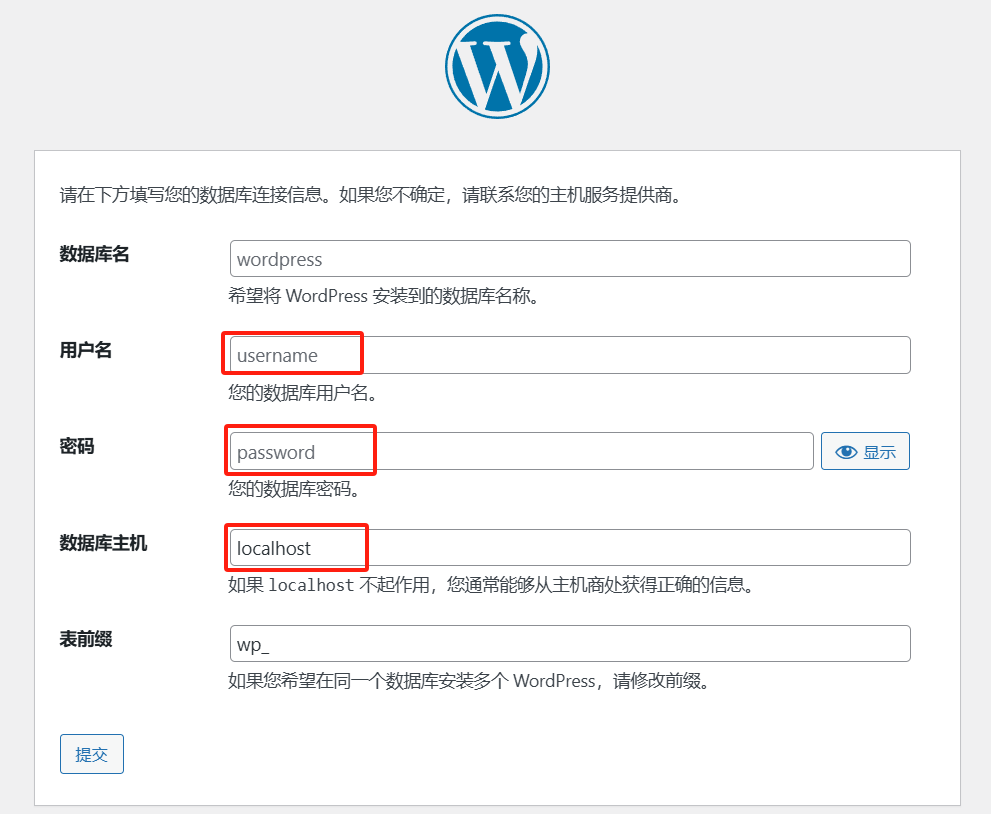Image resolution: width=991 pixels, height=814 pixels.
Task: Focus the 数据库名 input showing wordpress
Action: tap(570, 259)
